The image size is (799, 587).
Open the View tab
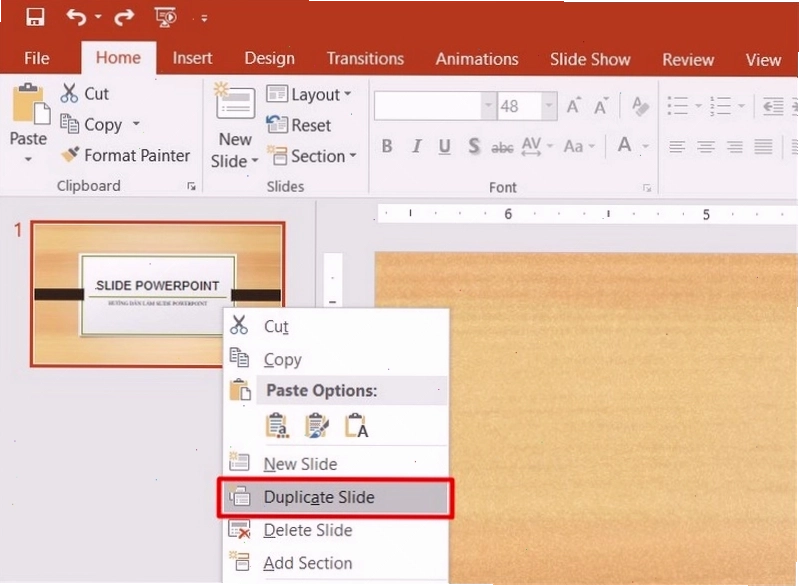click(763, 60)
